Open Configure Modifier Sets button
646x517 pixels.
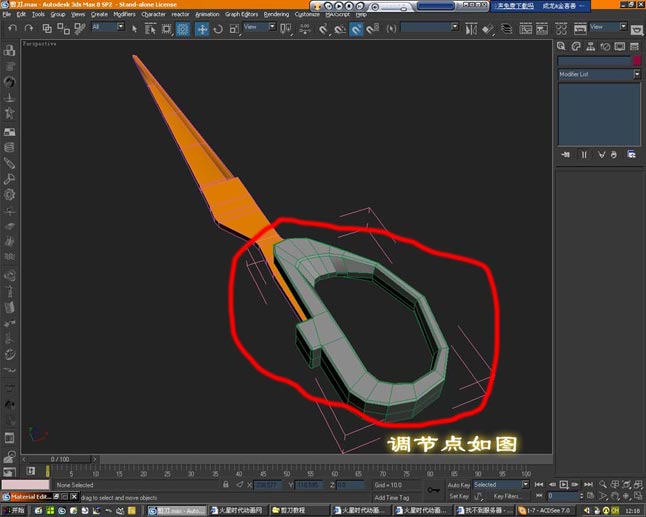632,154
